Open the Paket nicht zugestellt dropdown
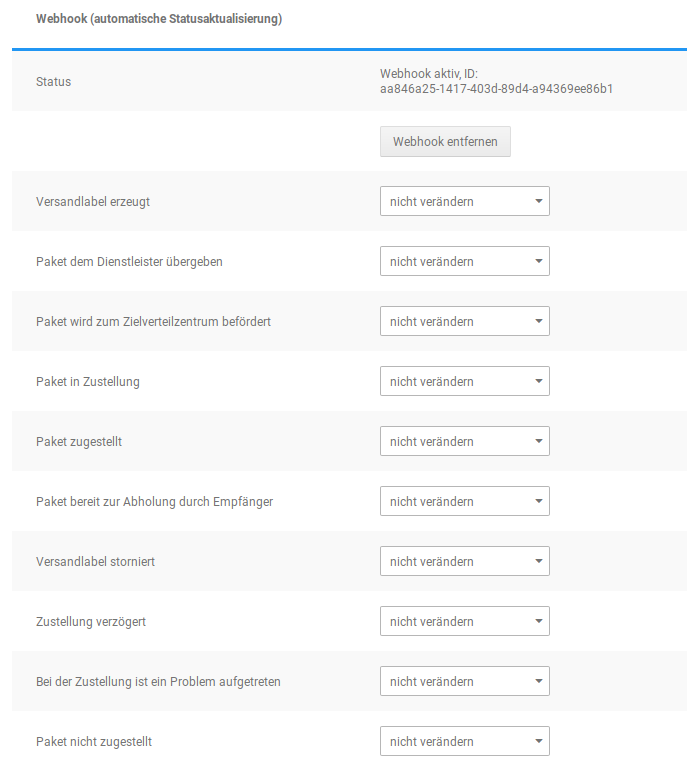Image resolution: width=698 pixels, height=769 pixels. [464, 742]
